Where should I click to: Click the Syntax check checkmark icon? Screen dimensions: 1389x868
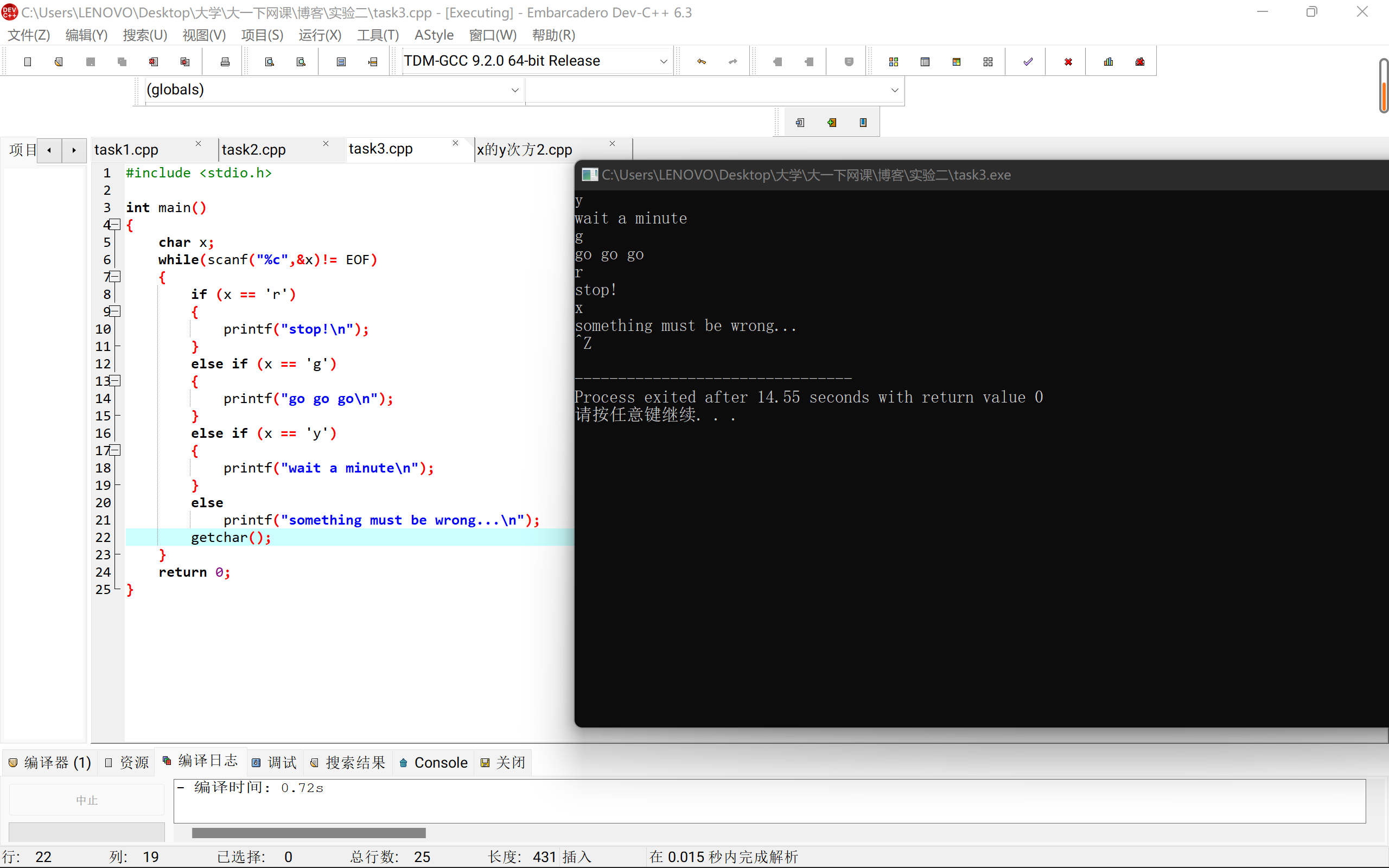(1028, 61)
